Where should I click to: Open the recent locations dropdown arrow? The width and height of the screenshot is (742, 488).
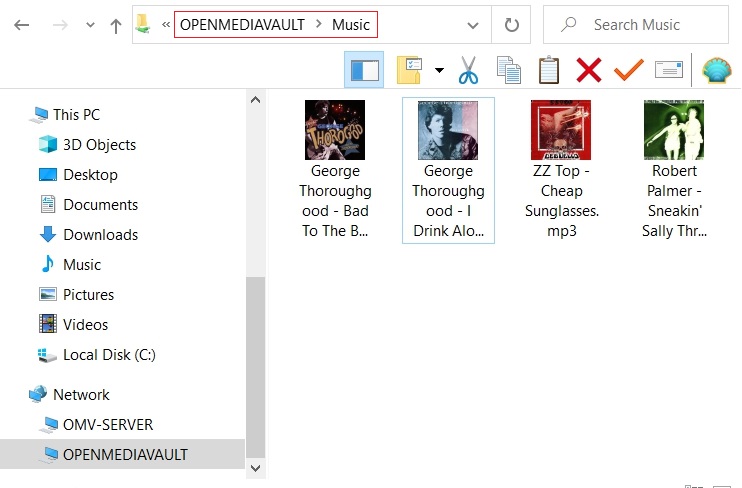pyautogui.click(x=90, y=25)
